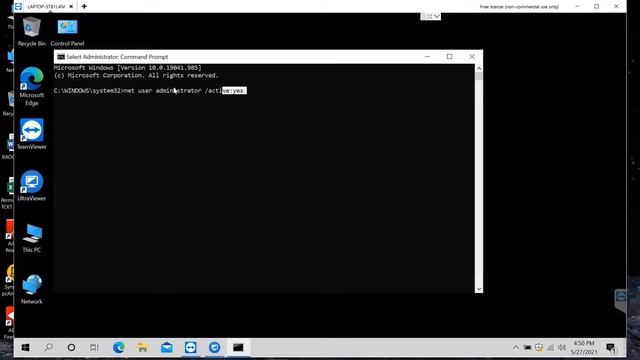Click the Cortana circle on the taskbar

(71, 347)
